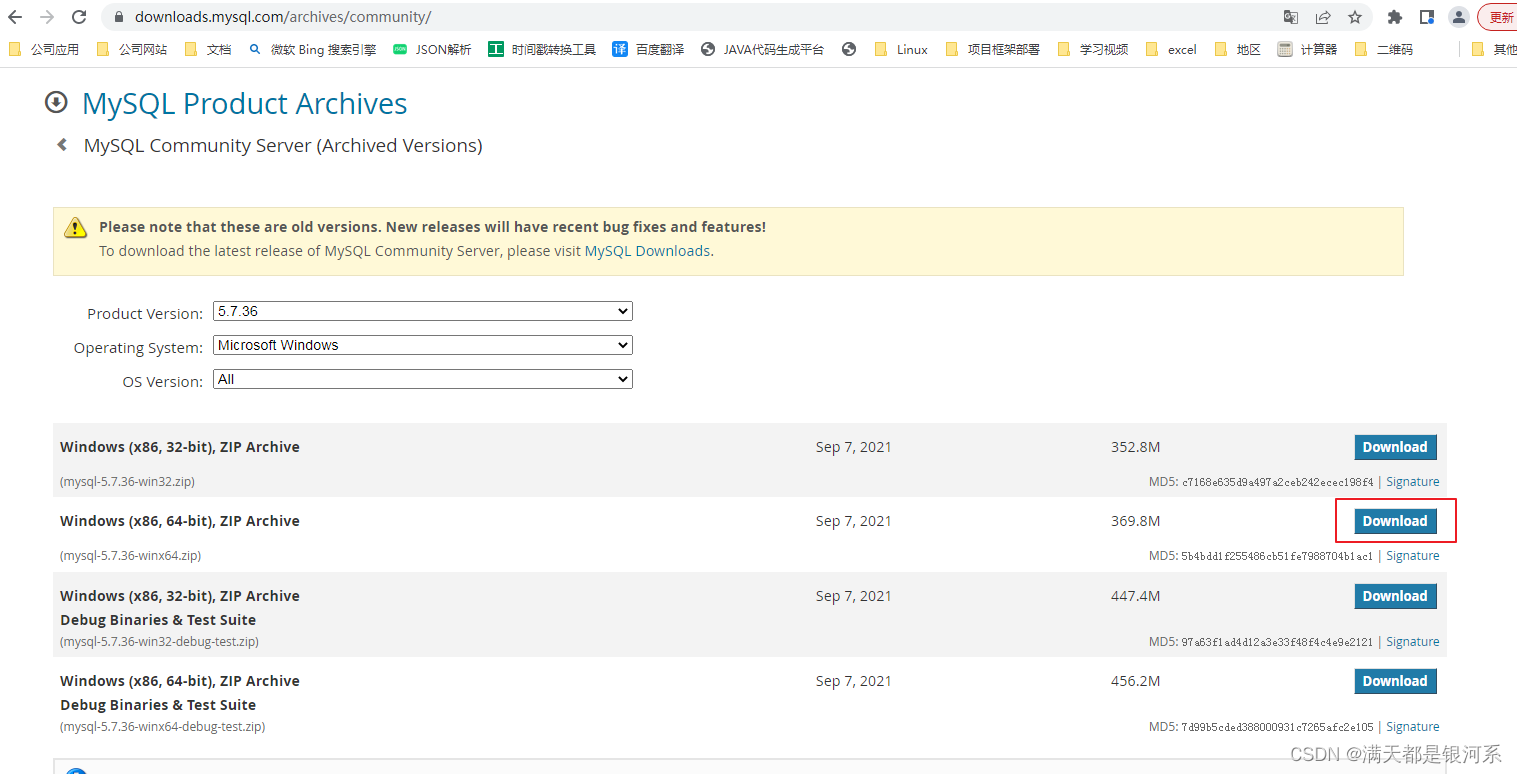Click the back chevron beside Community Server heading
1517x774 pixels.
[62, 145]
